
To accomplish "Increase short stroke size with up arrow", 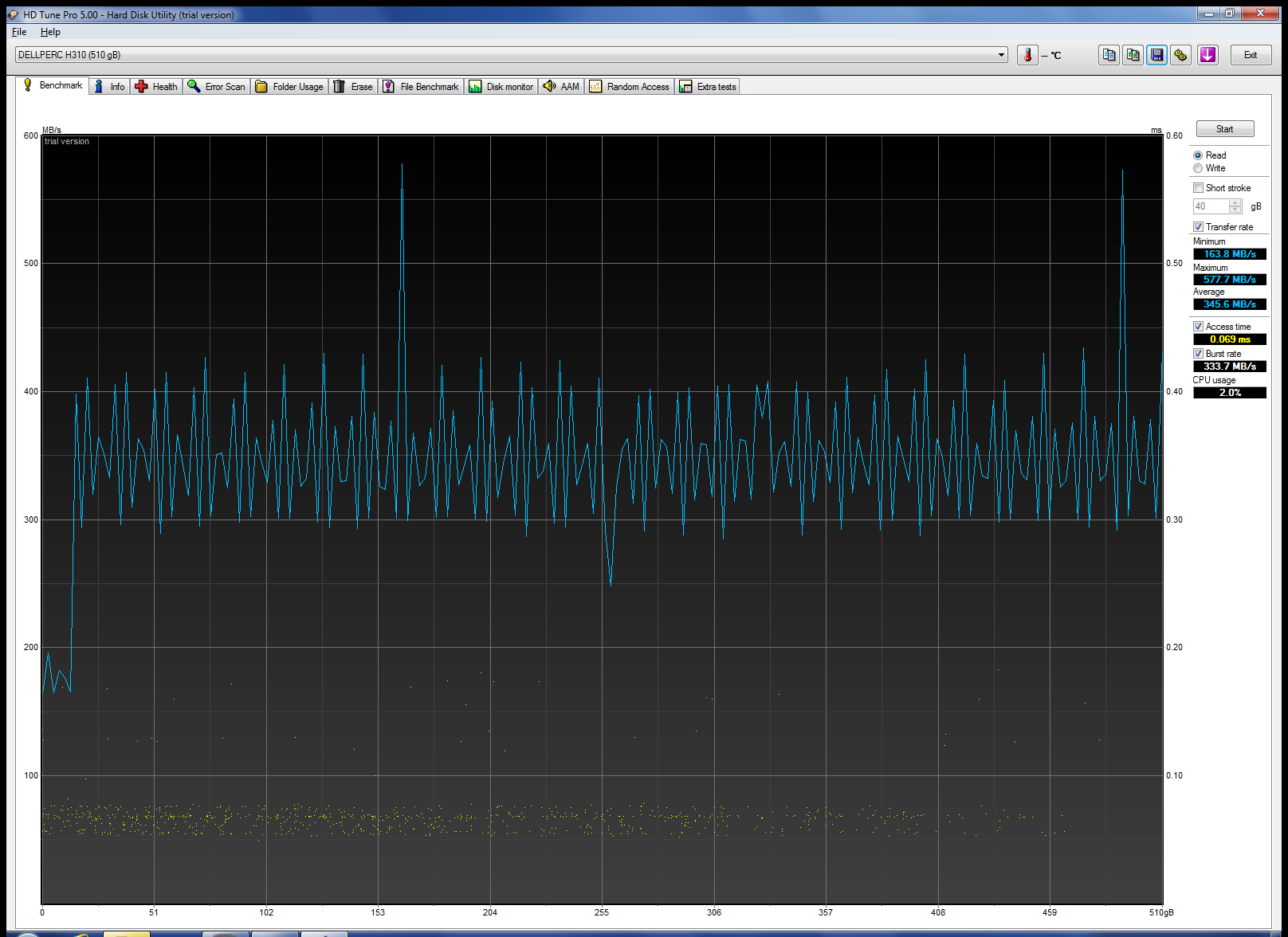I will 1235,202.
